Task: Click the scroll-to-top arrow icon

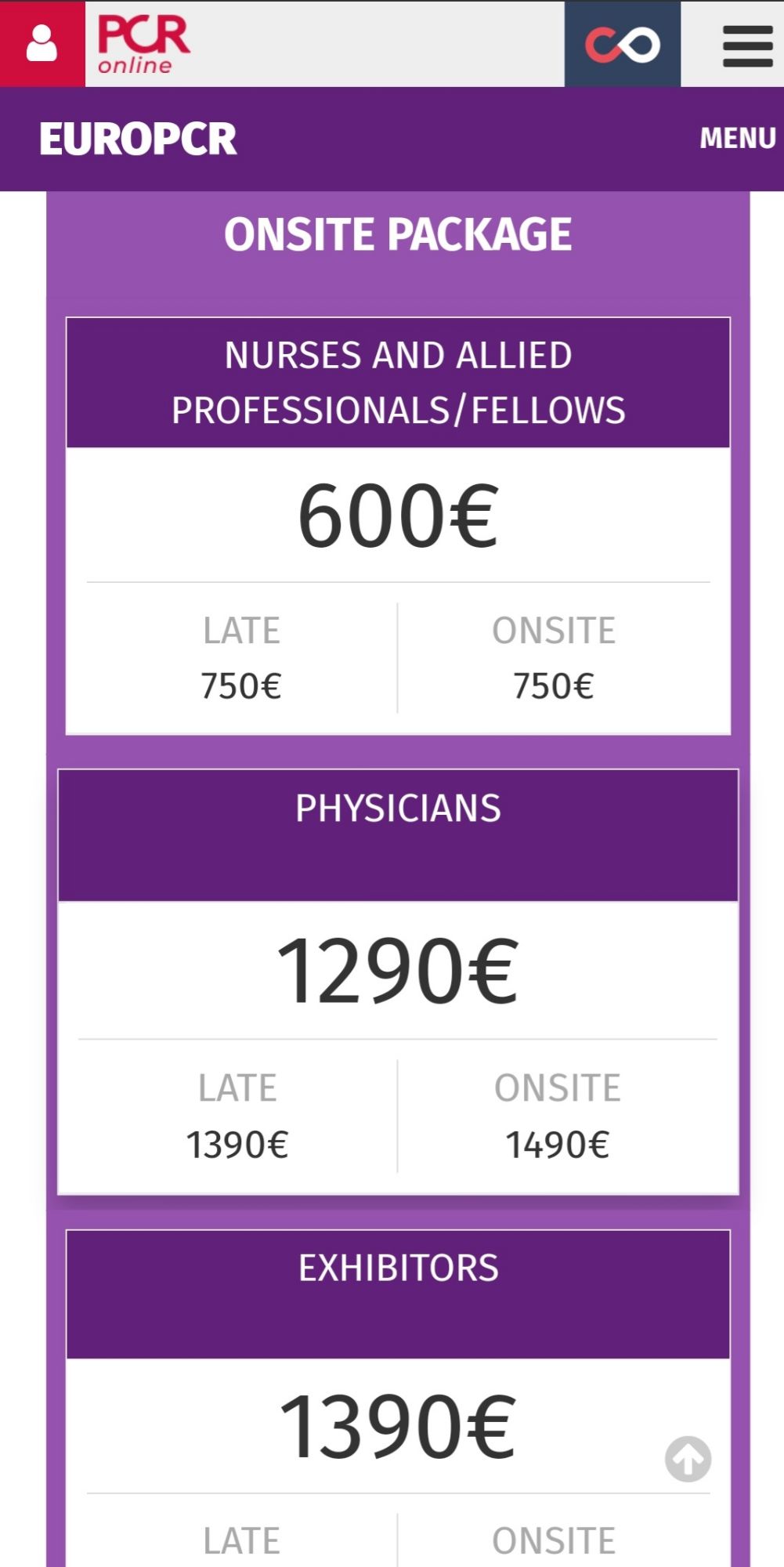Action: [x=688, y=1459]
